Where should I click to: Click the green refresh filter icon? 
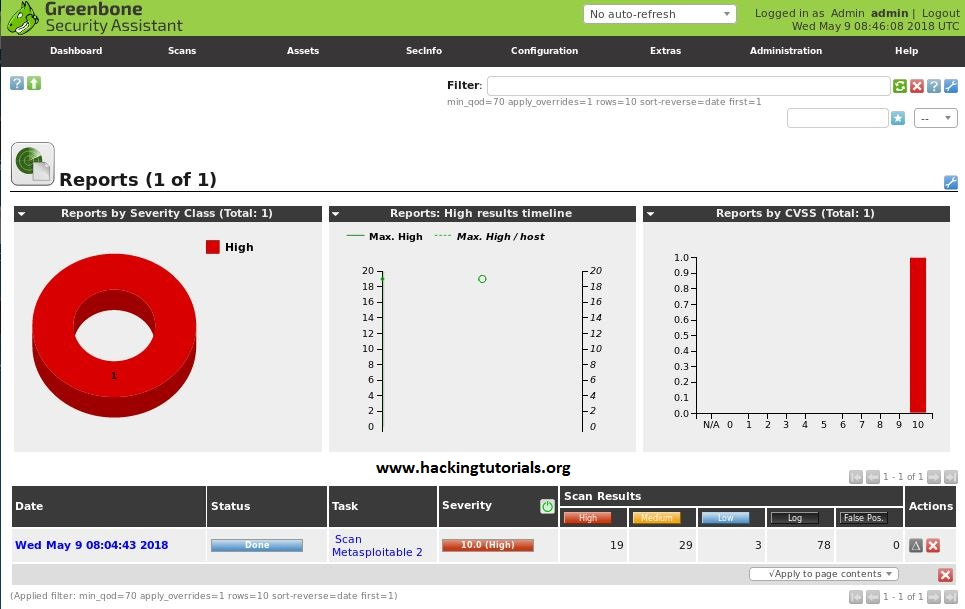click(899, 86)
